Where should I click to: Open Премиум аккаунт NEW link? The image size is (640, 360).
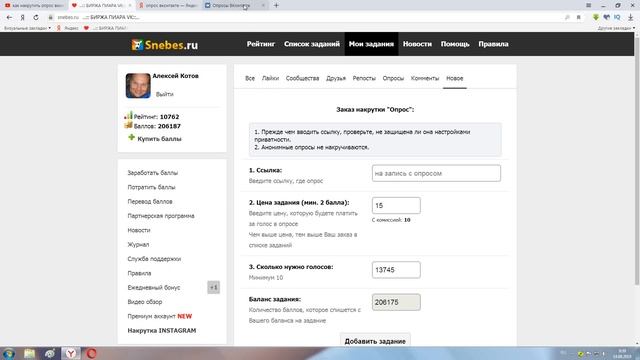(x=160, y=316)
